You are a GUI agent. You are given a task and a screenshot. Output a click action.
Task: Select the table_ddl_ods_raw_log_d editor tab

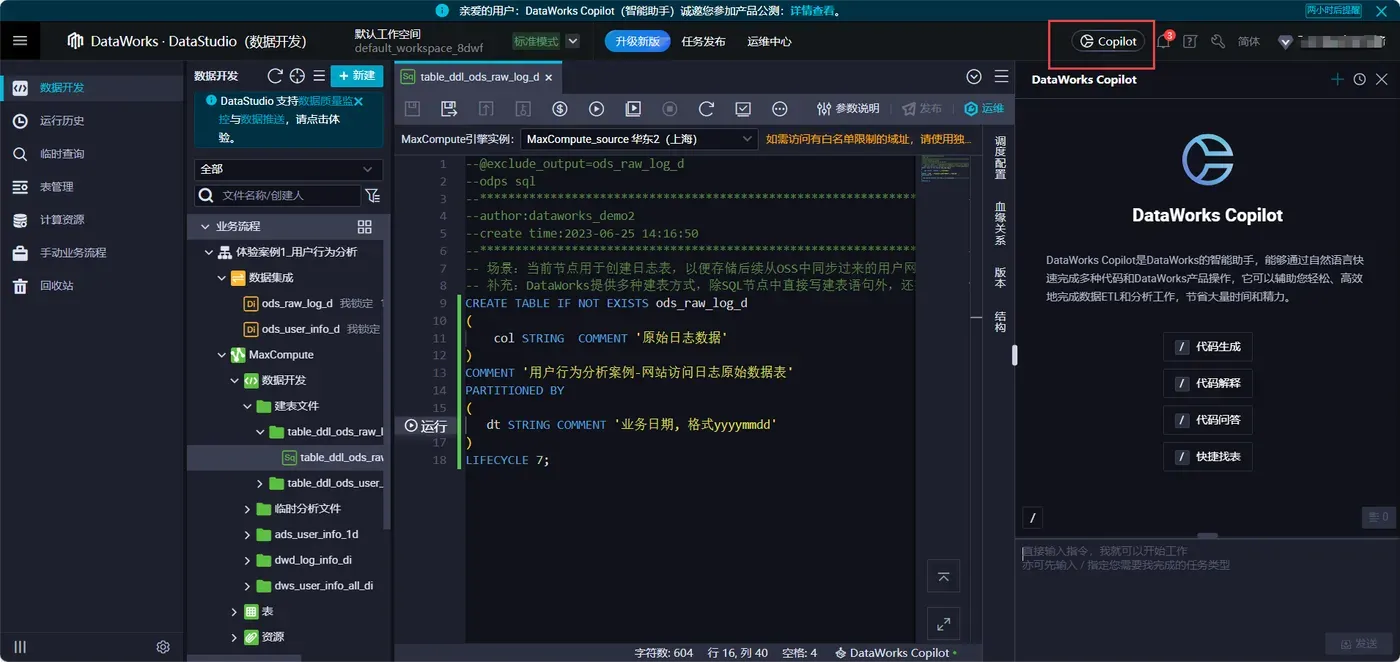[479, 76]
